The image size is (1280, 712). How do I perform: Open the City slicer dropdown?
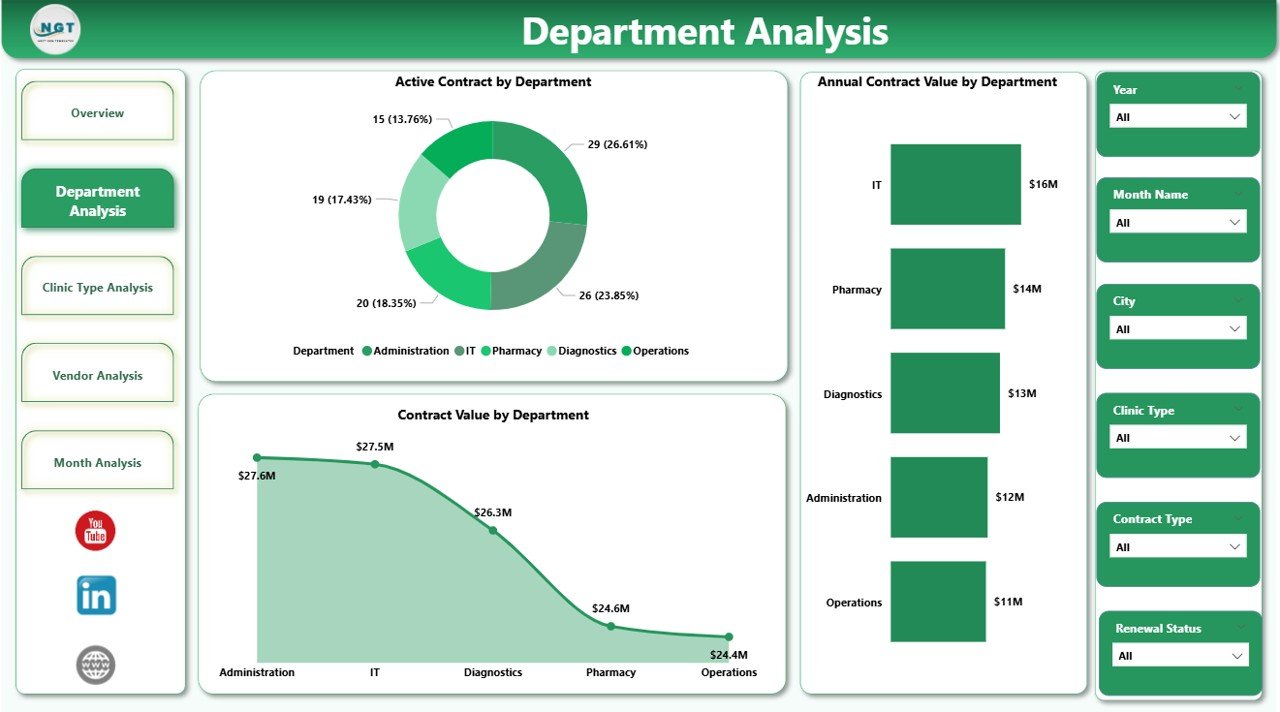pyautogui.click(x=1178, y=329)
